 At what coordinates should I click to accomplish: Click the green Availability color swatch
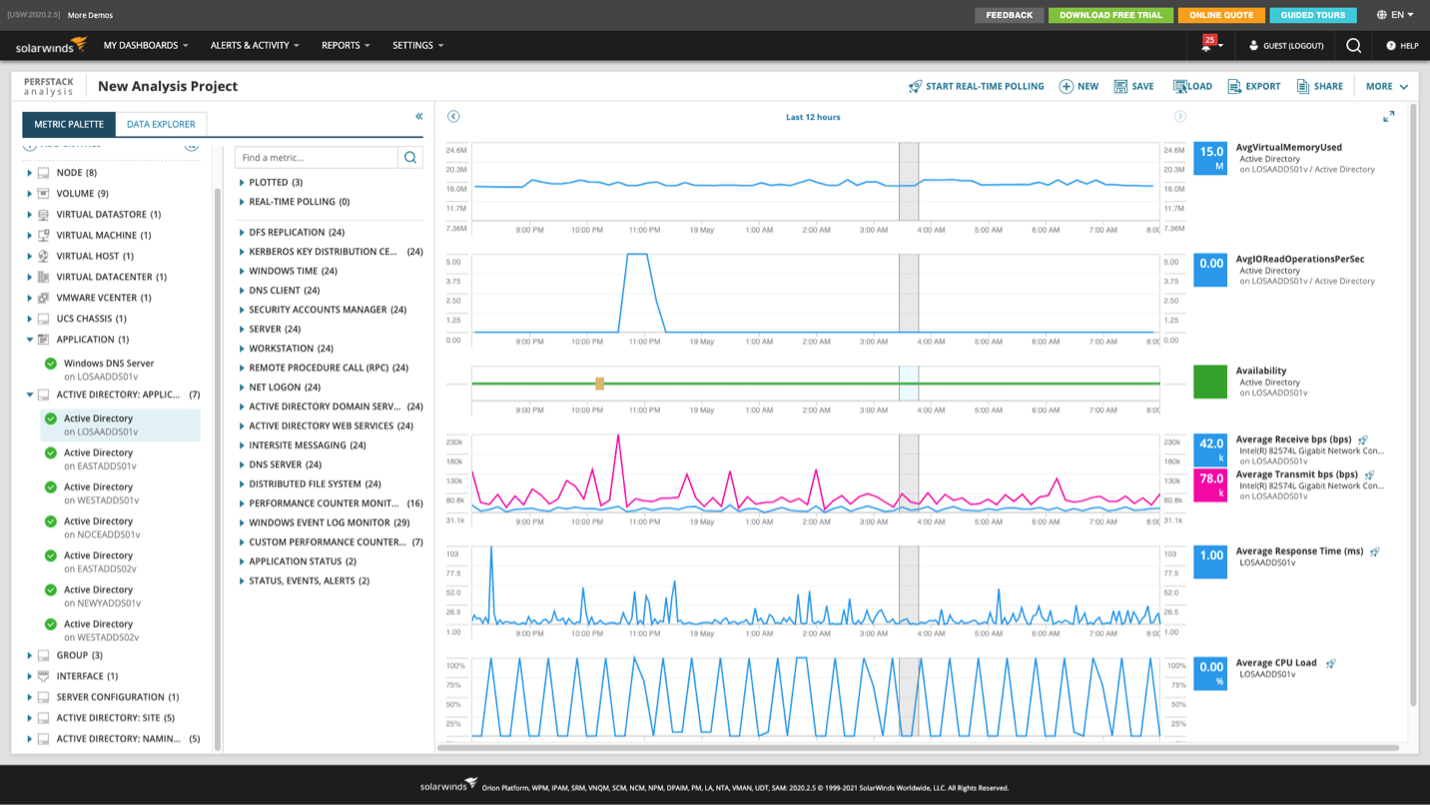(x=1210, y=382)
